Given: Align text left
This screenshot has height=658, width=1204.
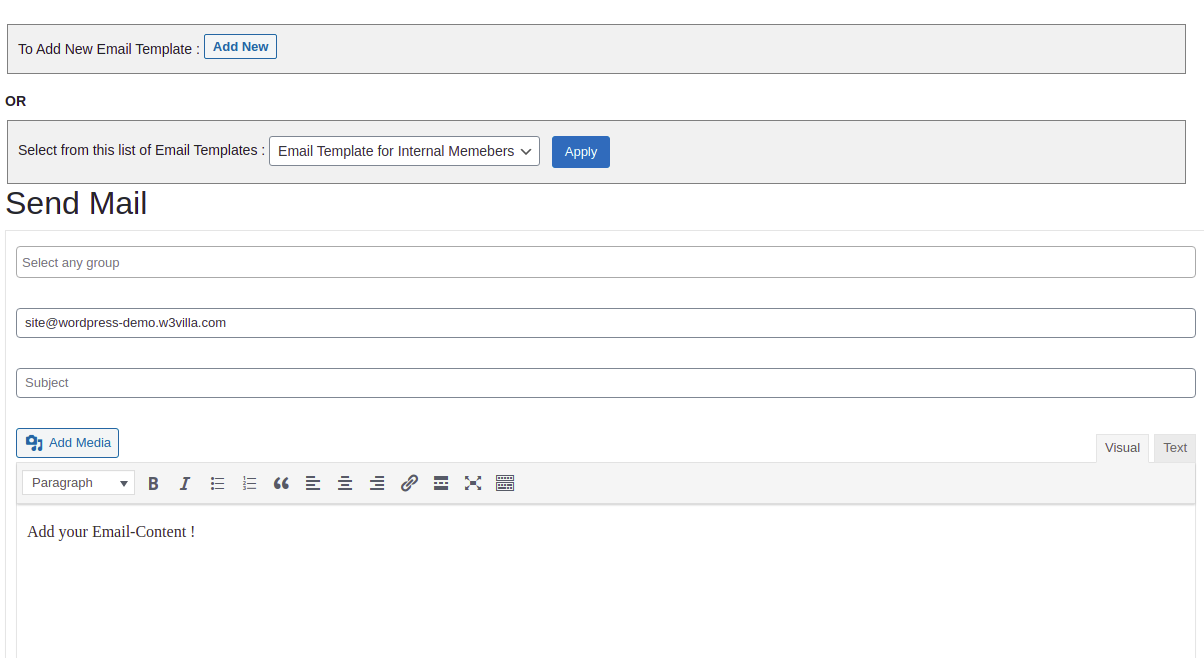Looking at the screenshot, I should coord(313,483).
